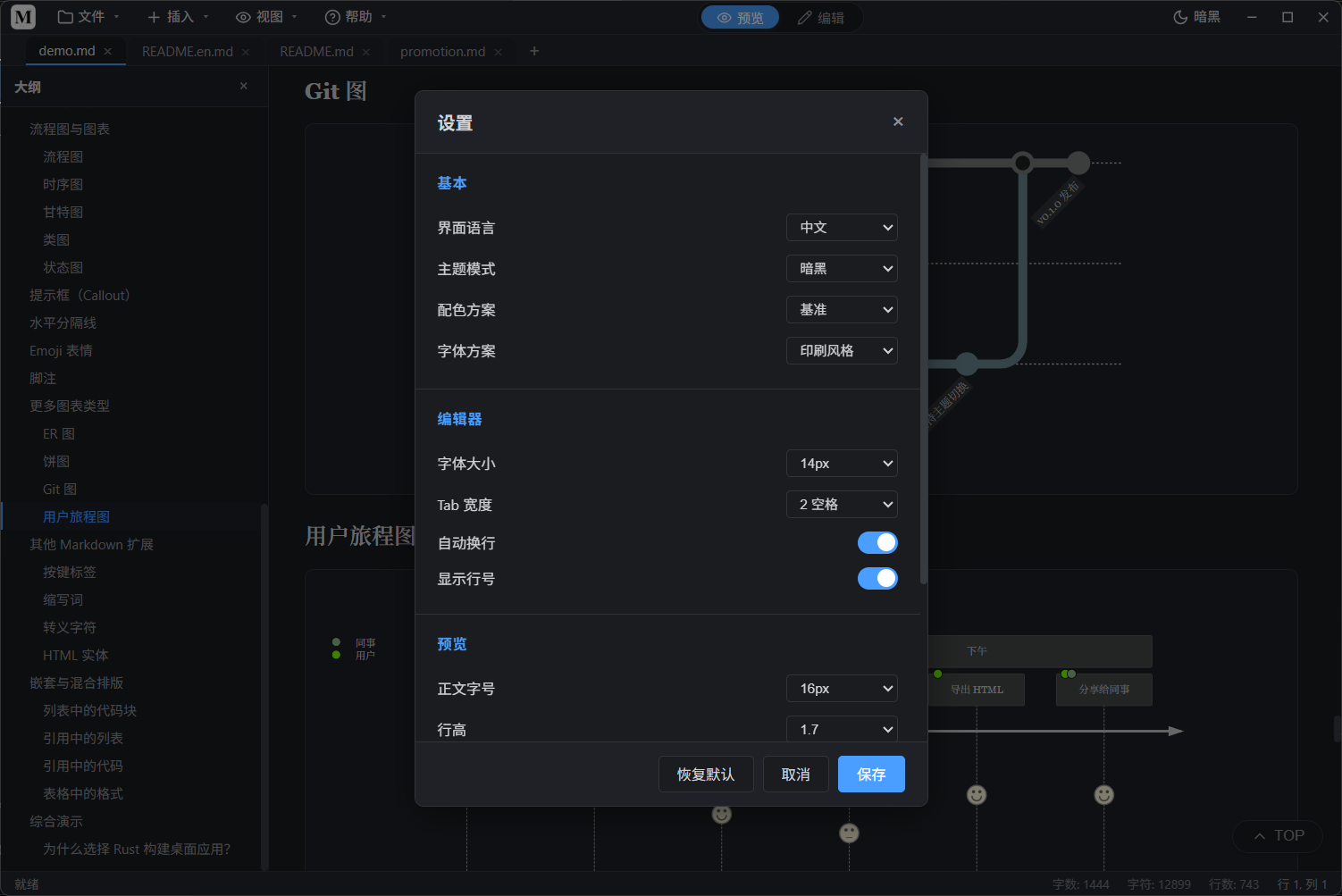Select the demo.md tab
Image resolution: width=1342 pixels, height=896 pixels.
coord(67,51)
